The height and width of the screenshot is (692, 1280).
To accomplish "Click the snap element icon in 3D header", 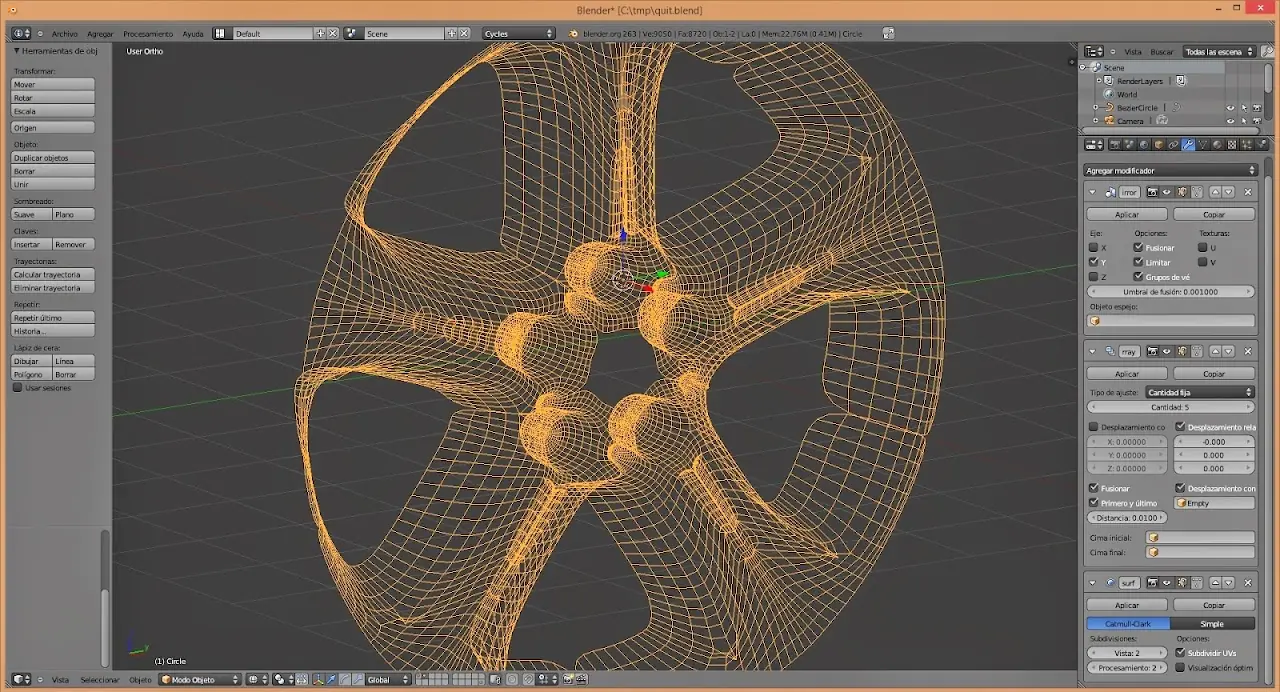I will (546, 679).
